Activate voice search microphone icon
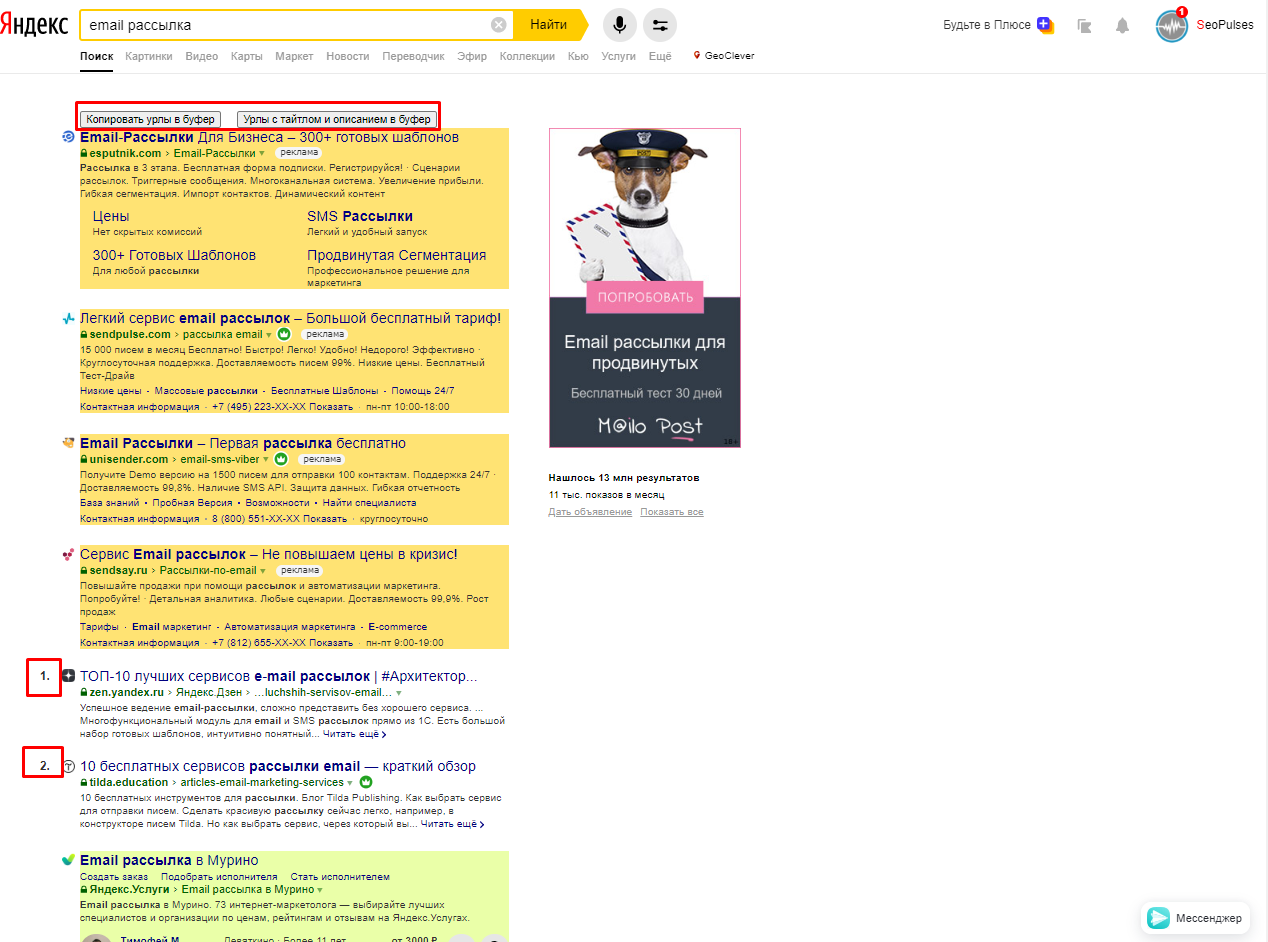The height and width of the screenshot is (942, 1268). click(x=620, y=25)
